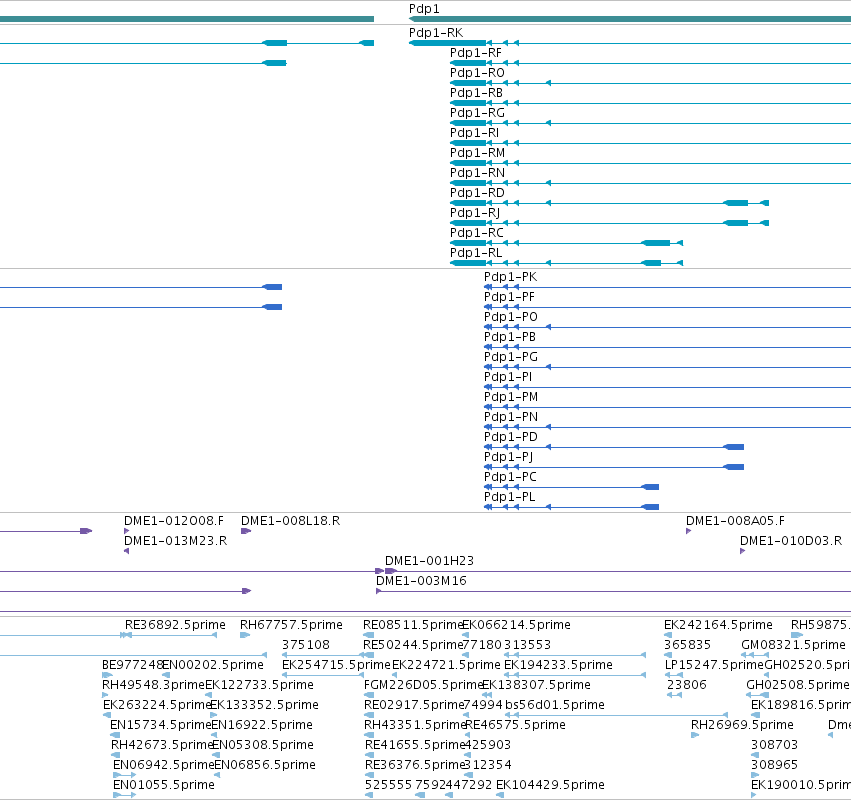The height and width of the screenshot is (800, 851).
Task: Select the distal coding block of Pdp1-PC
Action: (x=650, y=487)
